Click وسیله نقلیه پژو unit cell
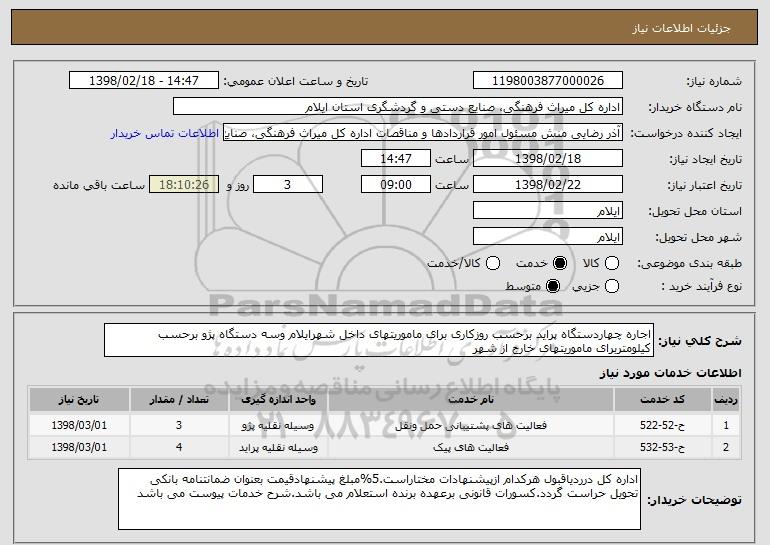 tap(278, 425)
